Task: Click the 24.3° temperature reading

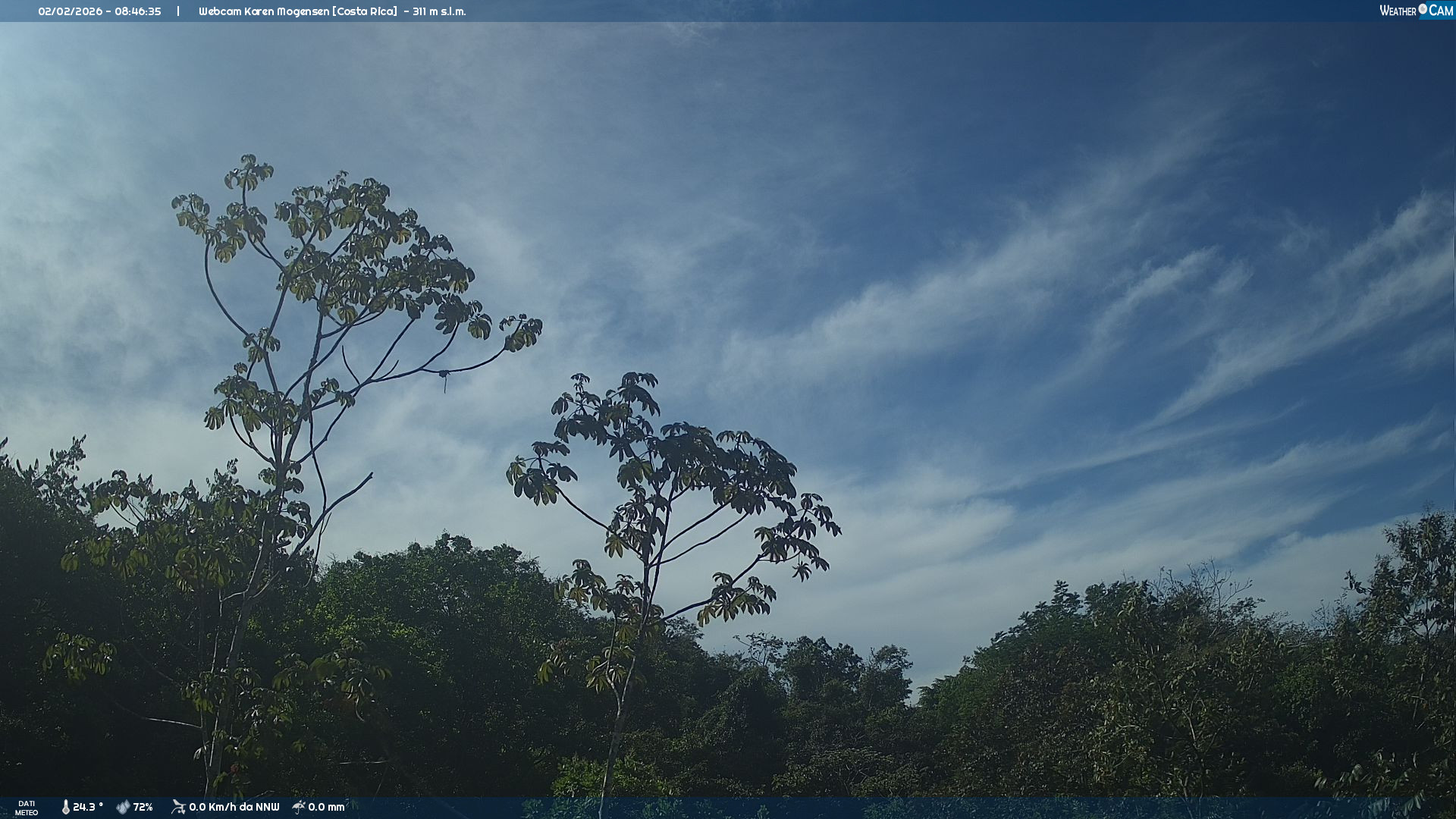Action: point(88,807)
